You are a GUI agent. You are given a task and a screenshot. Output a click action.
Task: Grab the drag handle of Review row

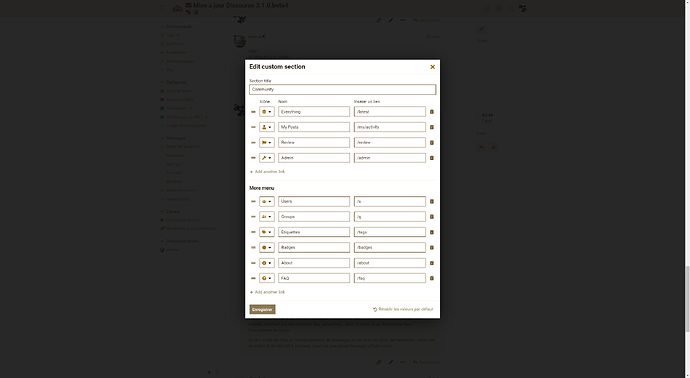pos(253,143)
